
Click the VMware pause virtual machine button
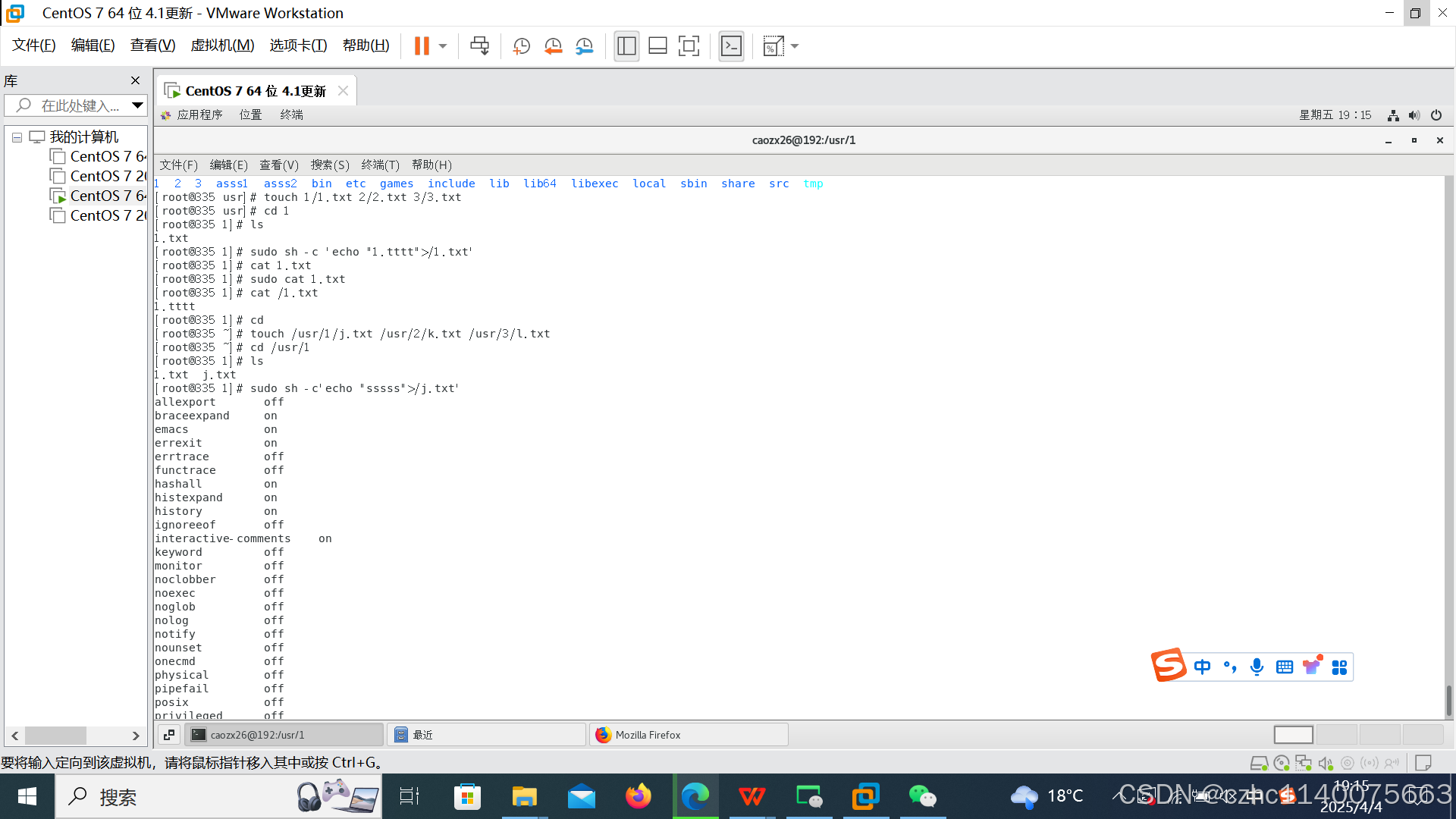pos(422,46)
